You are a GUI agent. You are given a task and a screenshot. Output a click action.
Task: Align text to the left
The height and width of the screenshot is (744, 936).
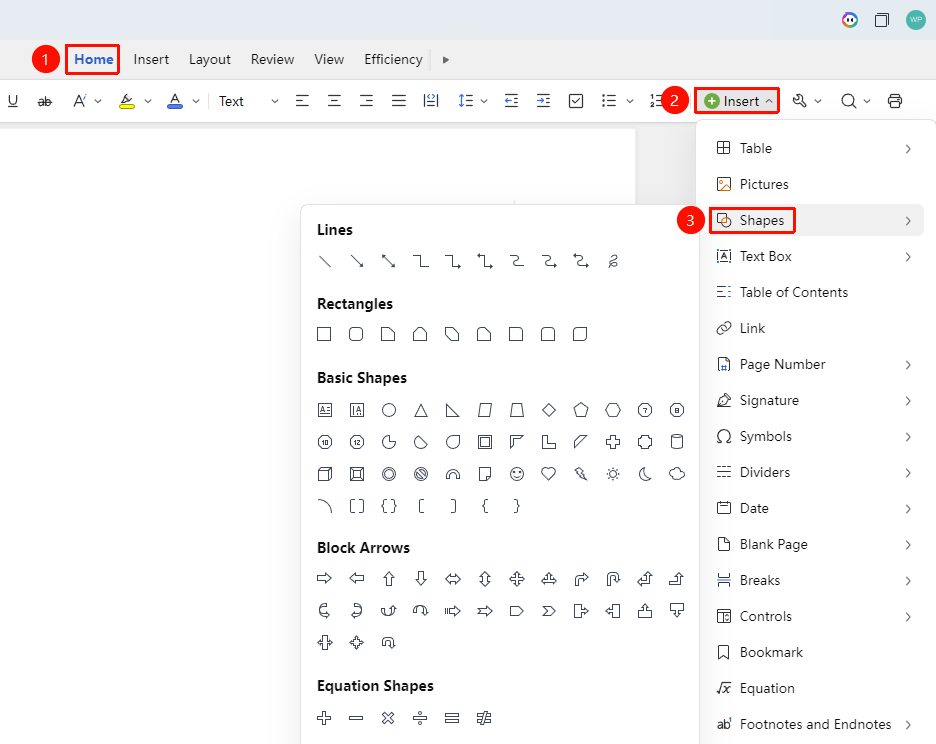pyautogui.click(x=303, y=101)
